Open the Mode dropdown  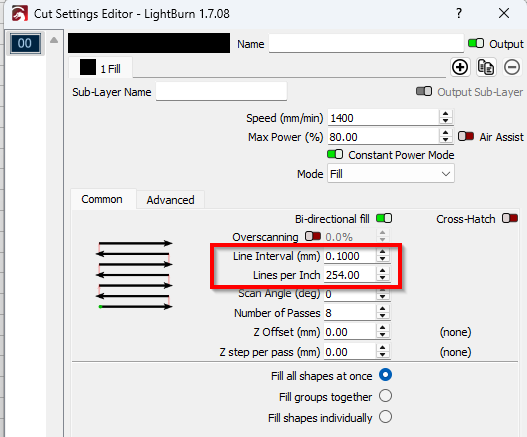[x=391, y=174]
